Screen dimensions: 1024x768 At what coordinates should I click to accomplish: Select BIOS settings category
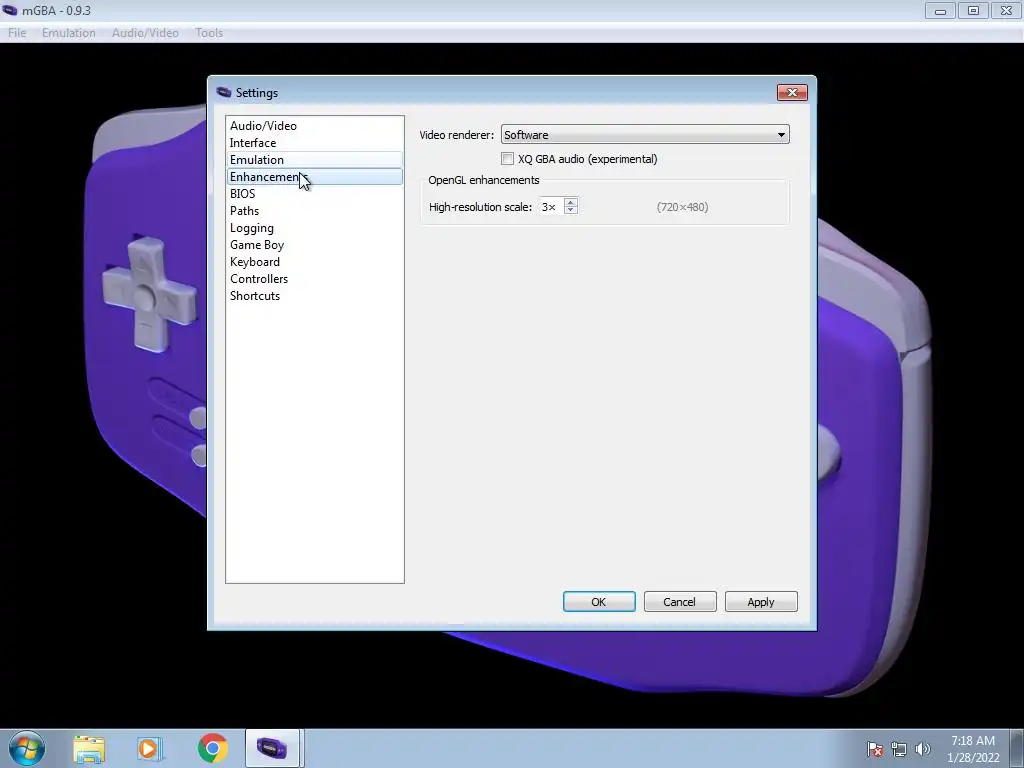coord(315,193)
